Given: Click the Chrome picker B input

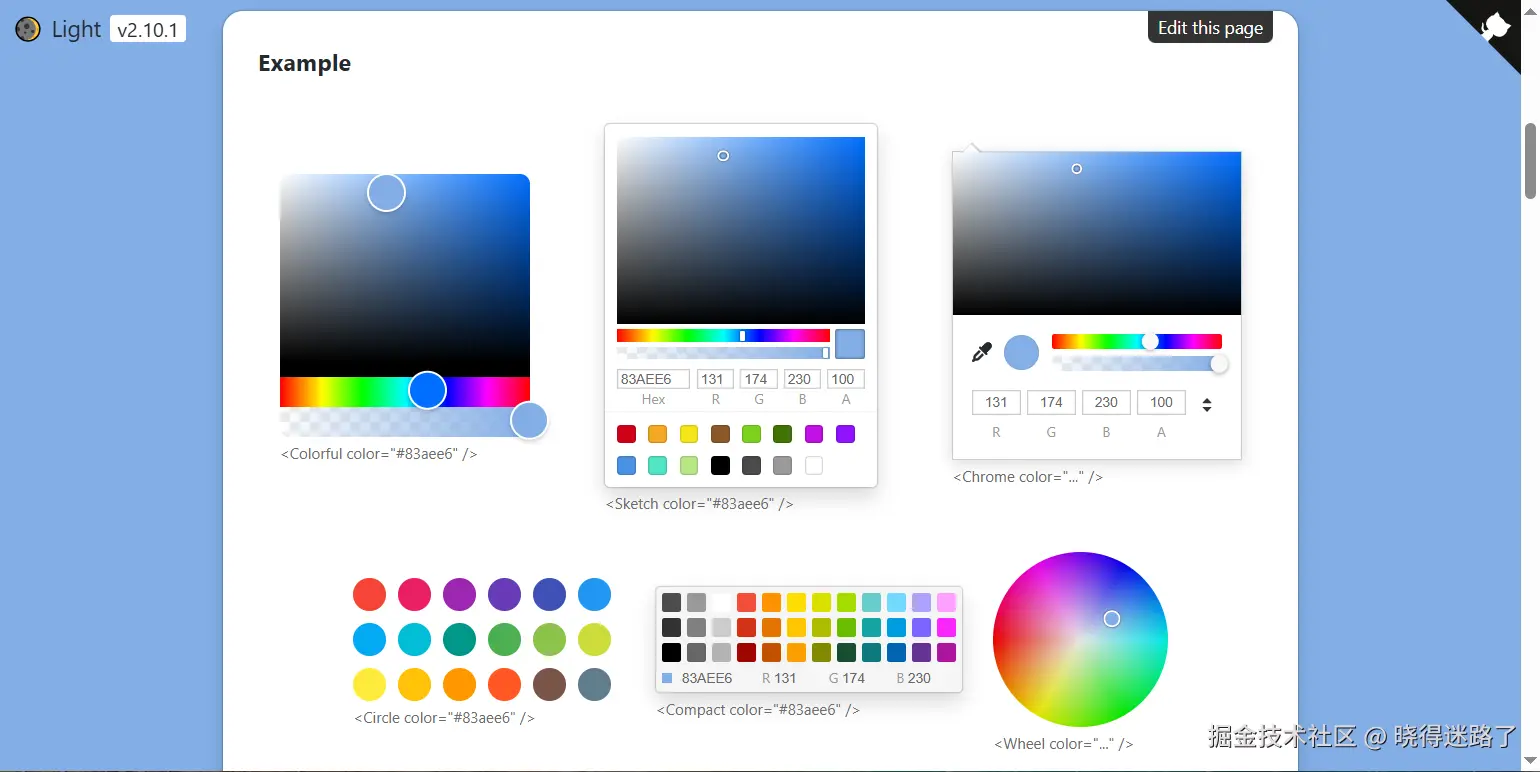Looking at the screenshot, I should [x=1106, y=402].
